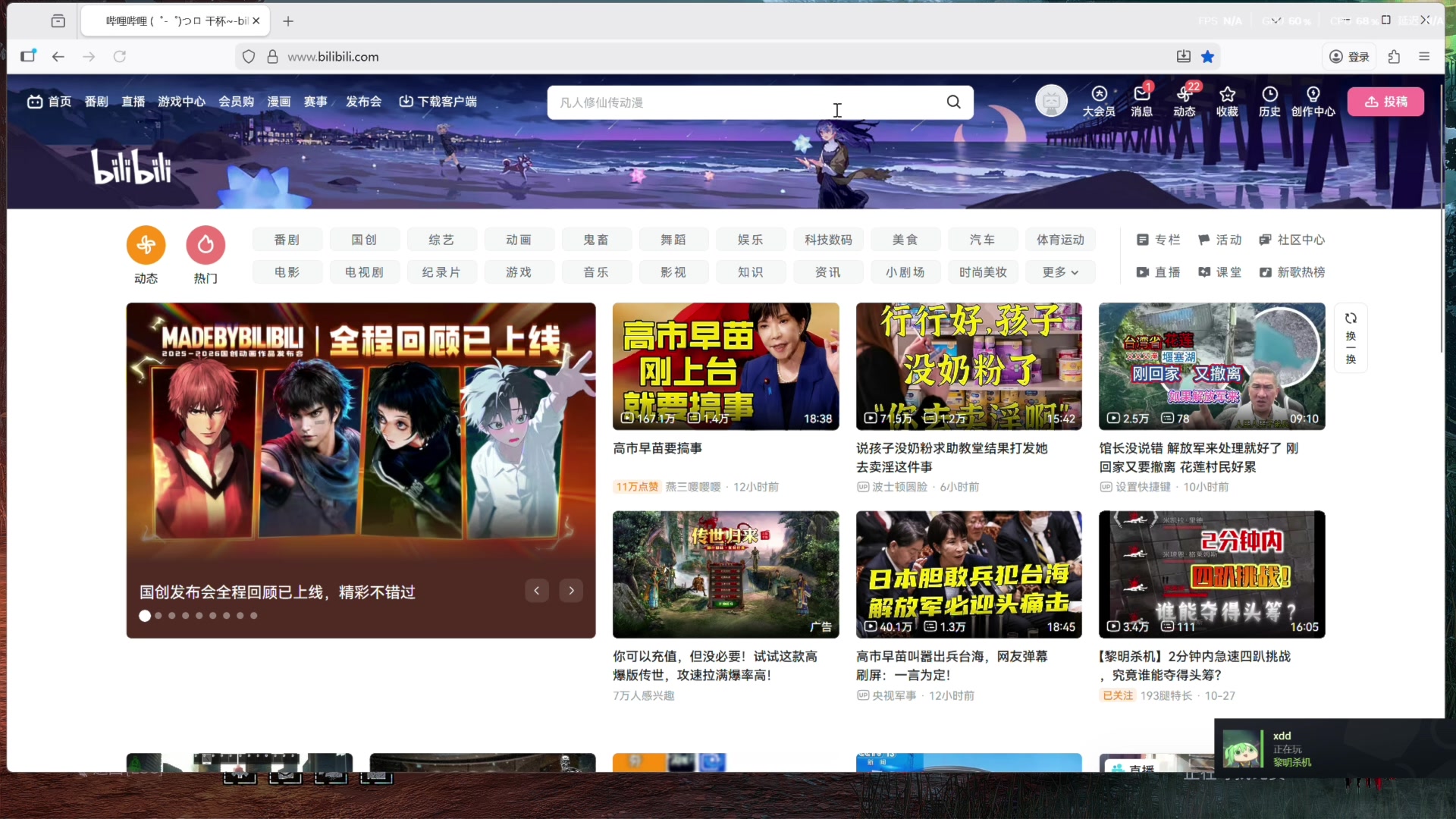Screen dimensions: 1456x819
Task: Toggle tracking protection shield icon
Action: (x=249, y=56)
